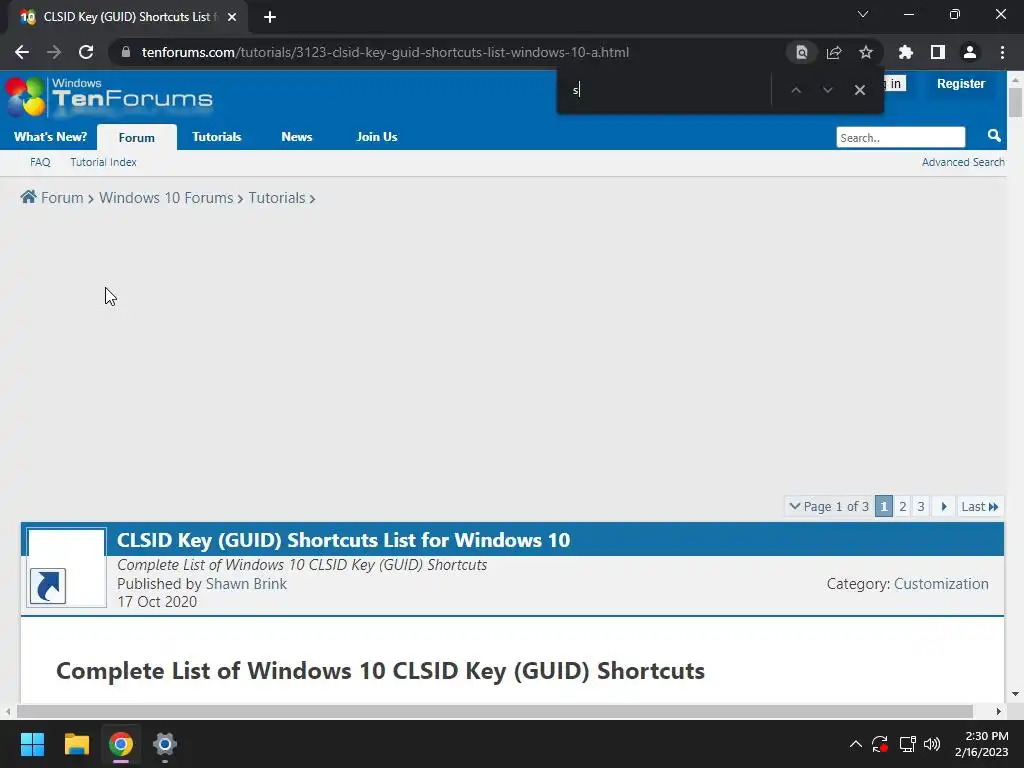
Task: Bookmark this page with star icon
Action: [866, 52]
